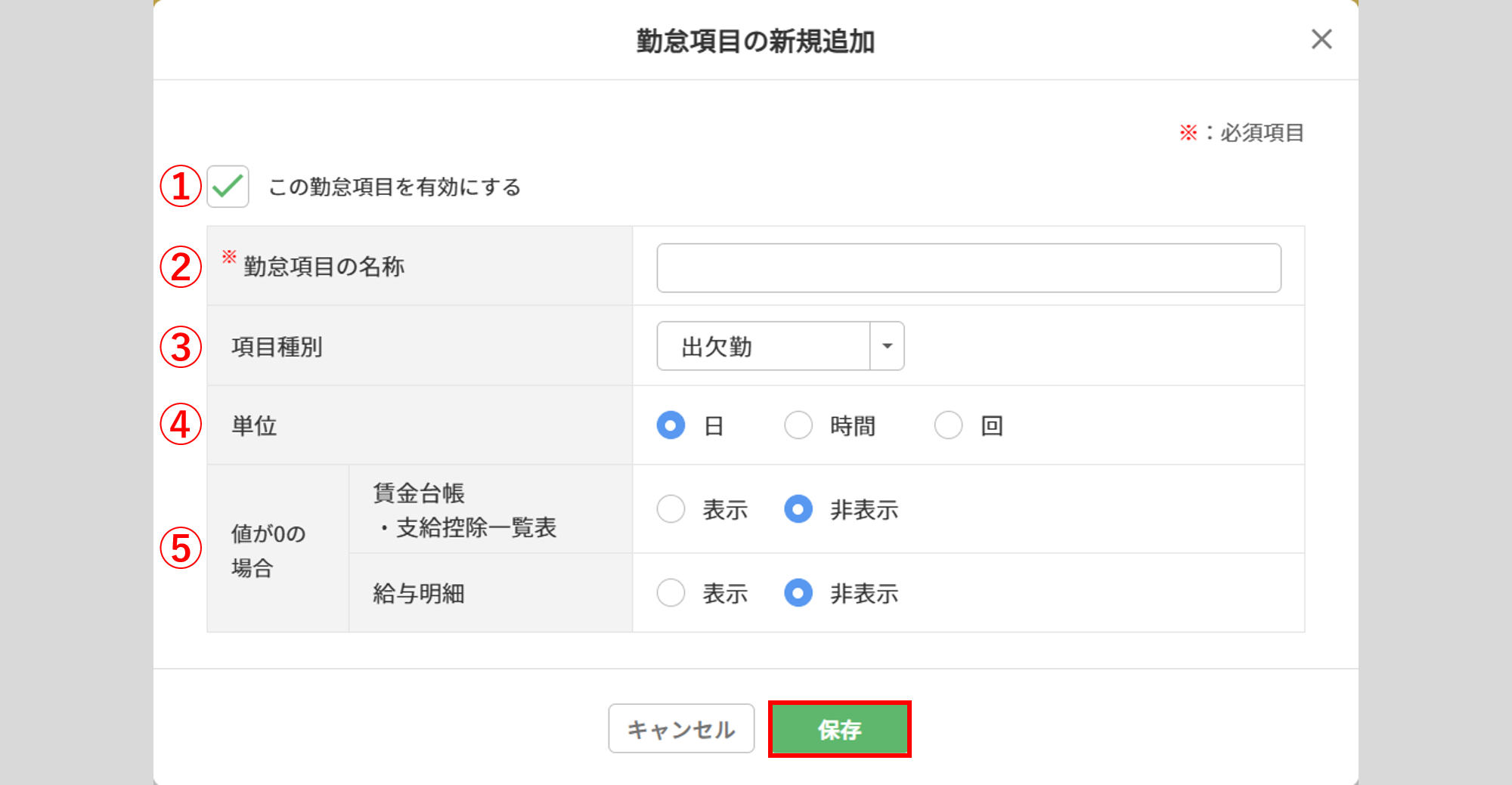Viewport: 1512px width, 785px height.
Task: Open the 項目種別 dropdown showing 出欠勤
Action: (780, 346)
